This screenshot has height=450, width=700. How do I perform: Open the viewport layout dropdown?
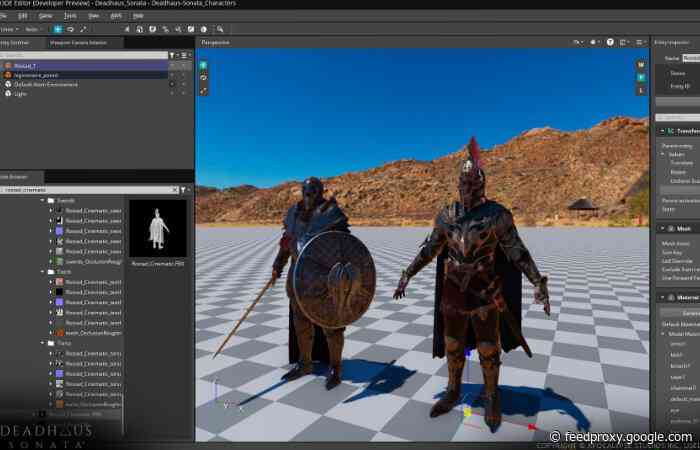point(625,42)
